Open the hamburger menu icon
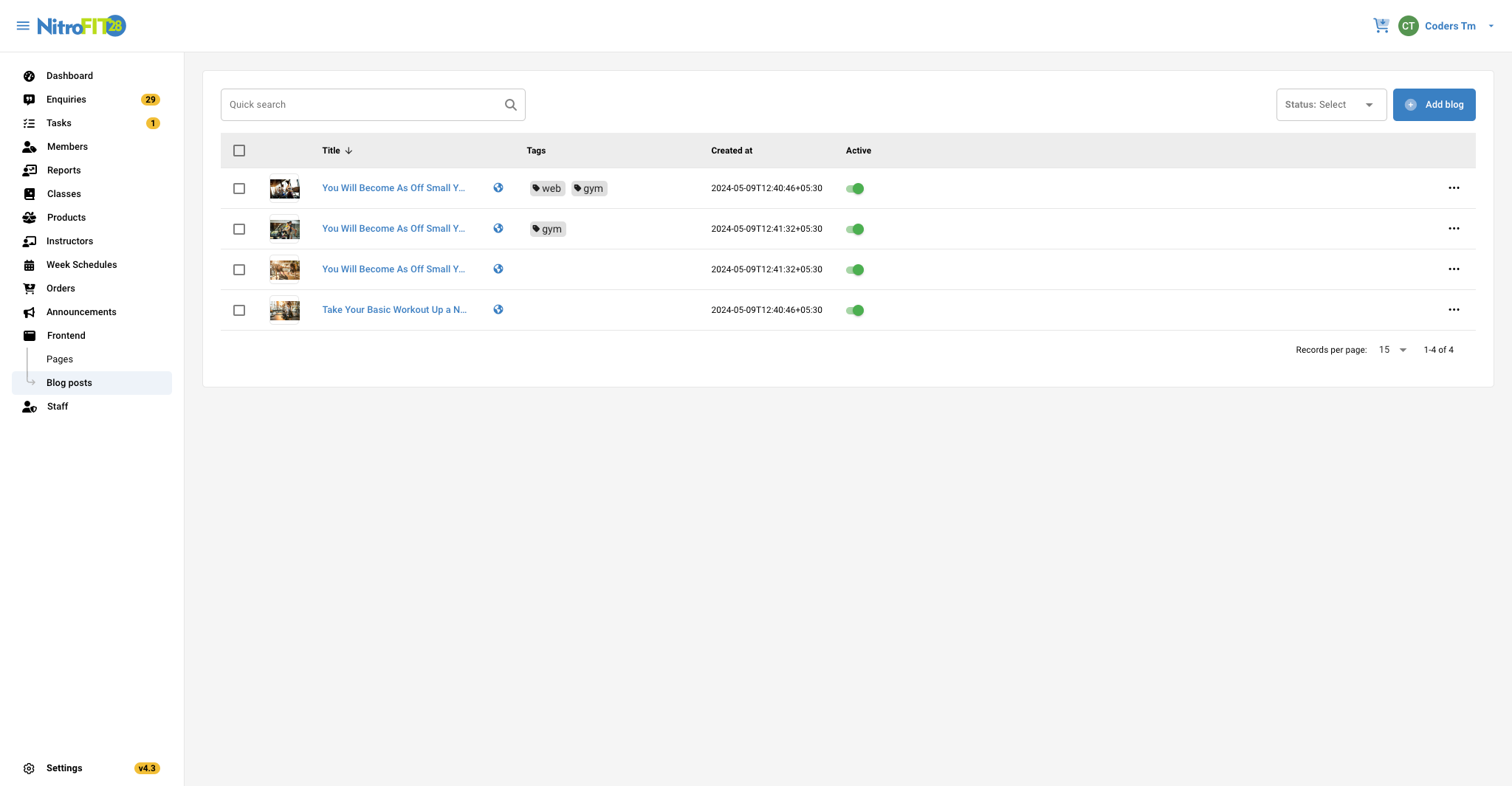This screenshot has height=786, width=1512. (x=23, y=26)
